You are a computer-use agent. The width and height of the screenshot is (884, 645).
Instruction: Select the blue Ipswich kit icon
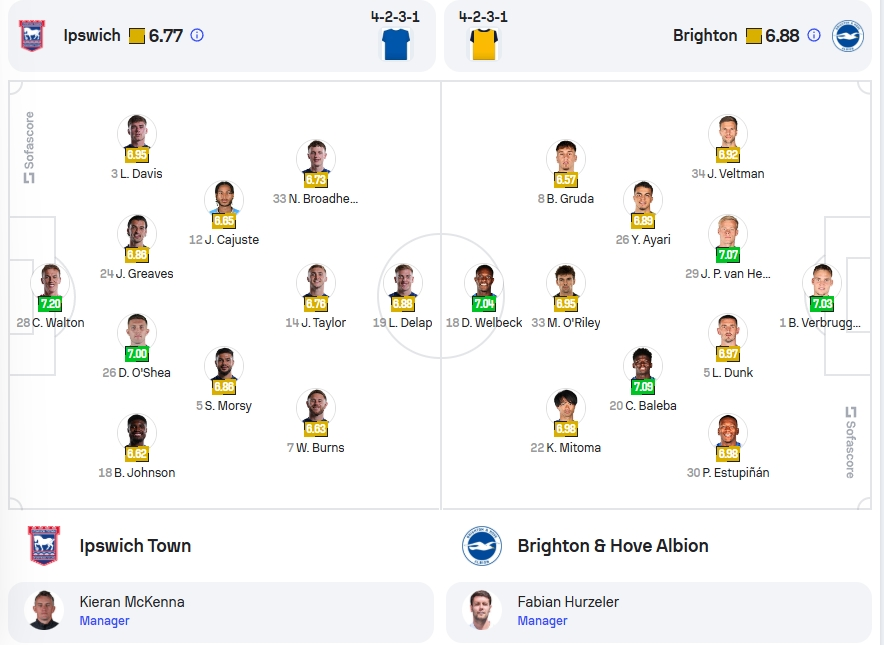pyautogui.click(x=396, y=44)
